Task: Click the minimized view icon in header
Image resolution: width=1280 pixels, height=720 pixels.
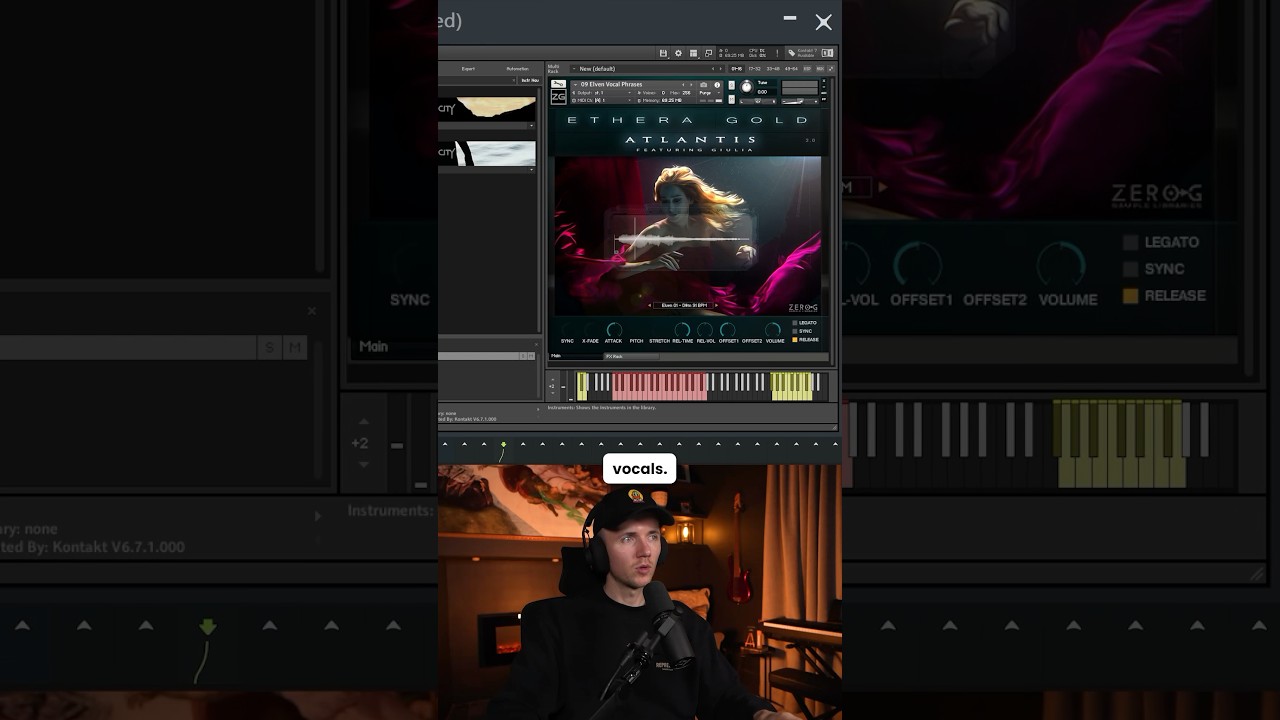Action: (x=708, y=53)
